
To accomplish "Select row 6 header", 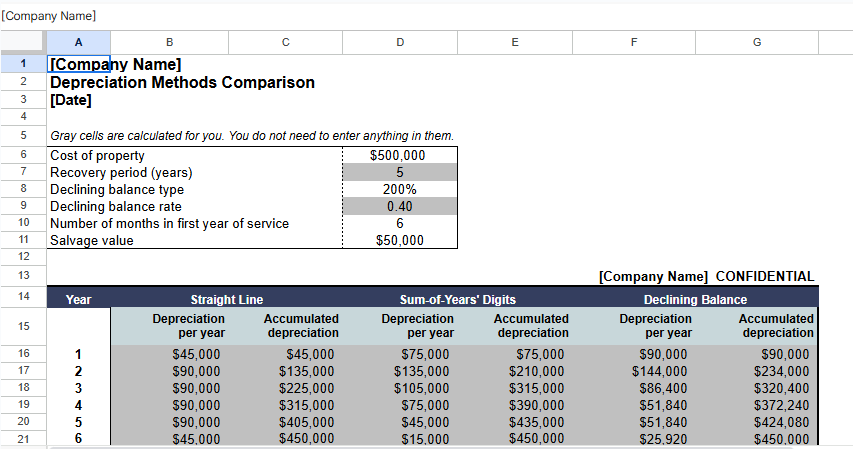I will (23, 155).
